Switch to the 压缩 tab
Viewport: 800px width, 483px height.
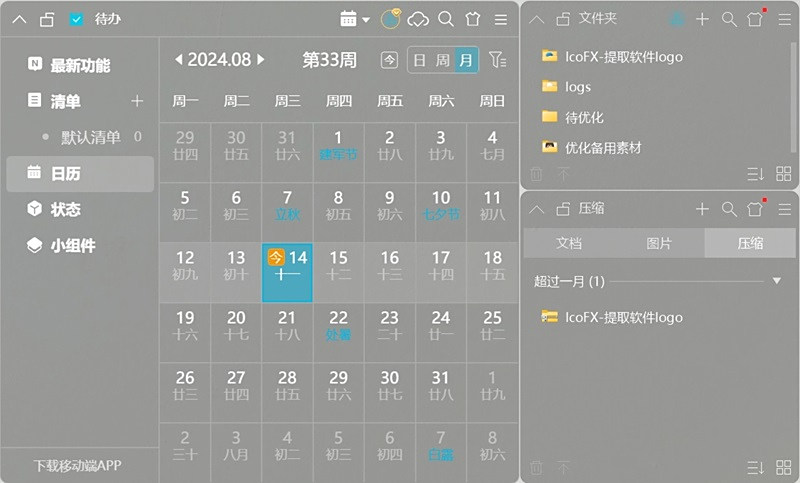pyautogui.click(x=750, y=243)
